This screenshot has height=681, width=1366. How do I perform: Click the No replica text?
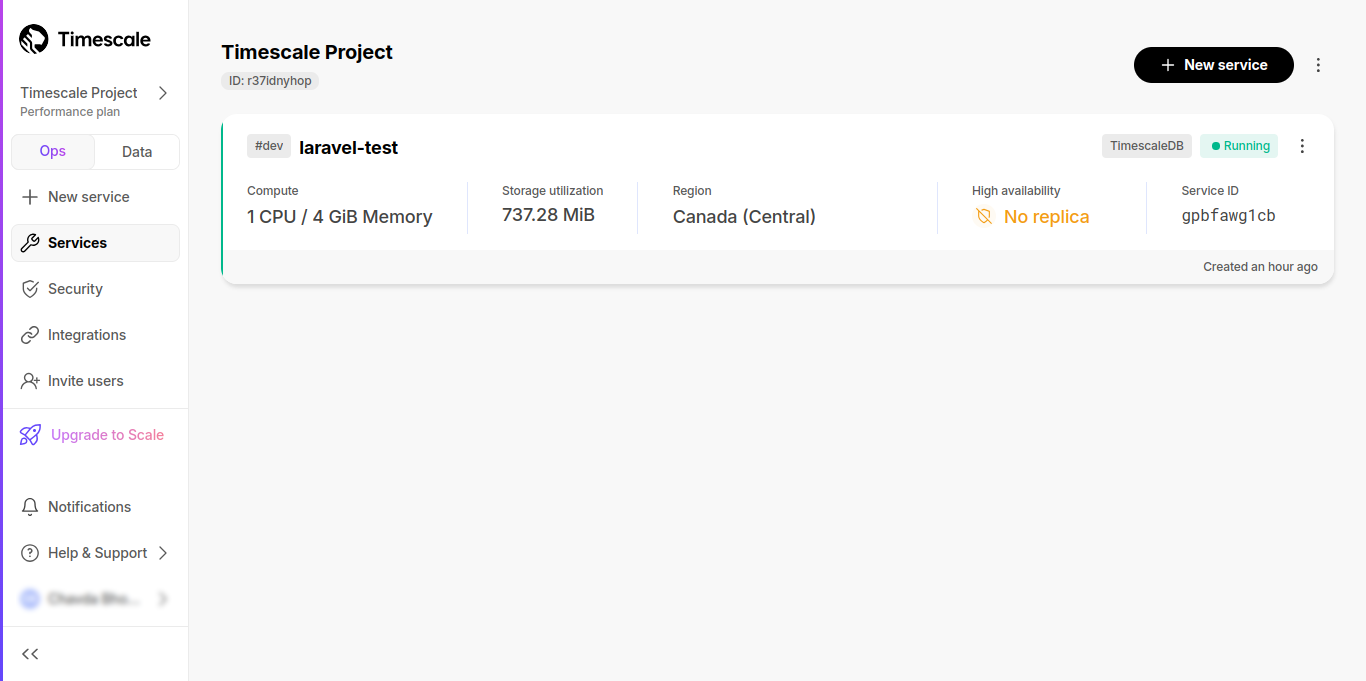(1046, 217)
